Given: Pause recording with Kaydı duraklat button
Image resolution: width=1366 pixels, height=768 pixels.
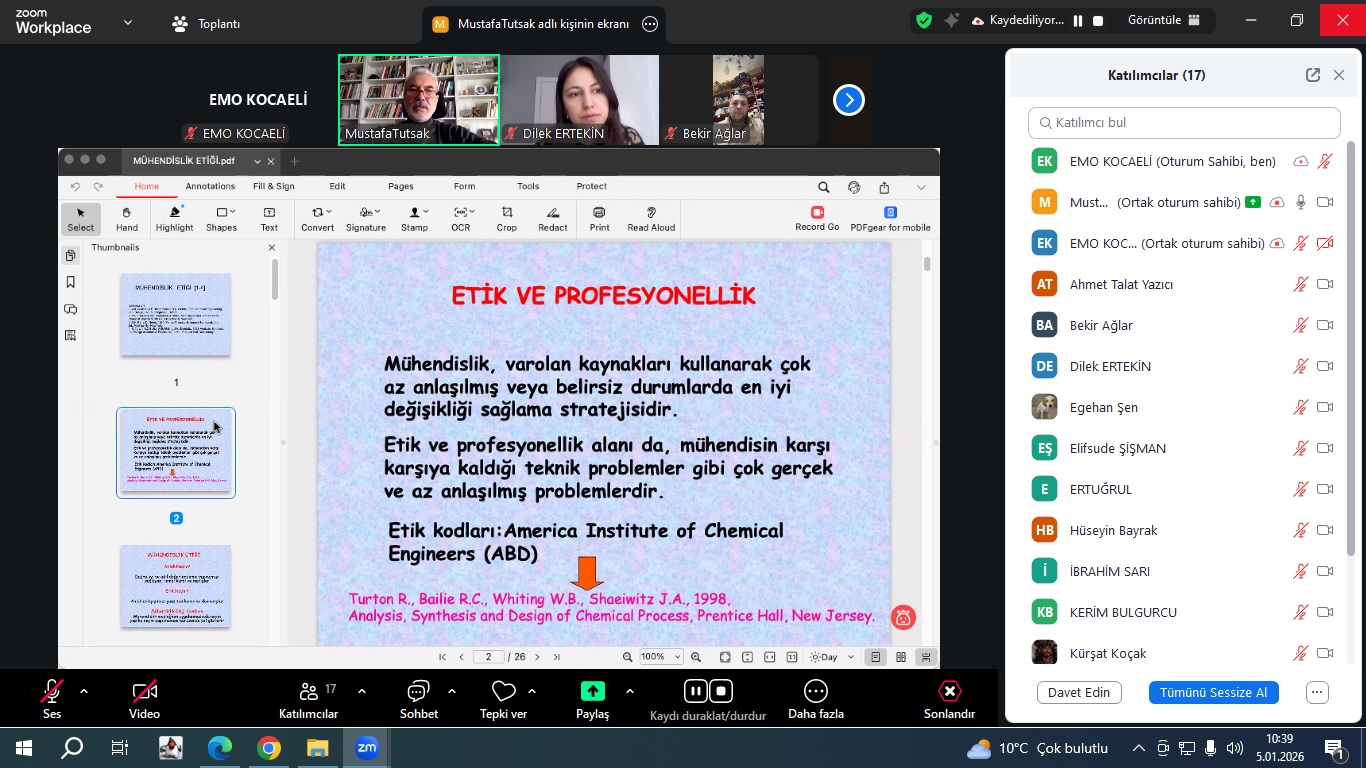Looking at the screenshot, I should tap(695, 691).
